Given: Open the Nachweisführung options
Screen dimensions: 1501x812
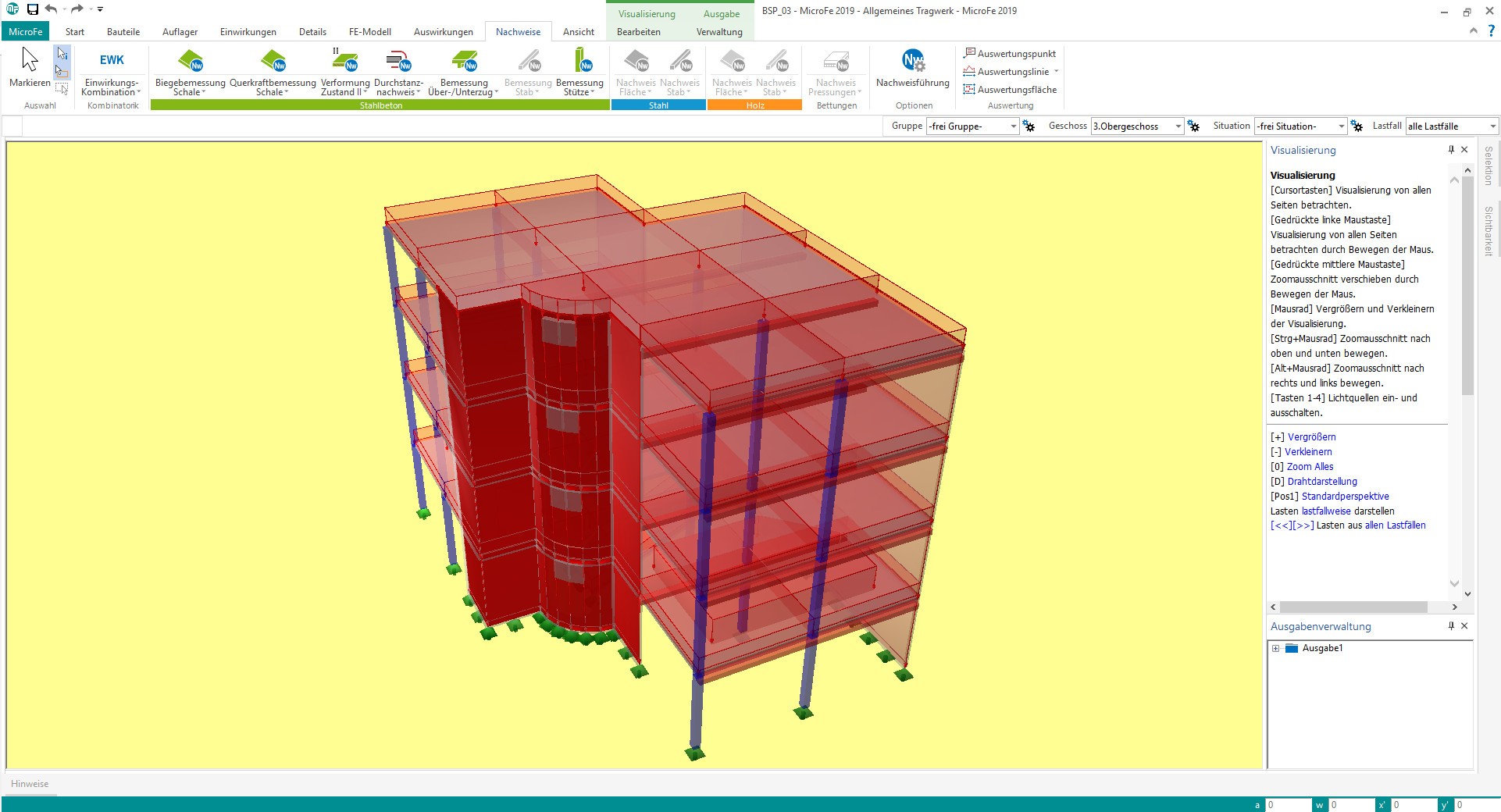Looking at the screenshot, I should tap(913, 68).
